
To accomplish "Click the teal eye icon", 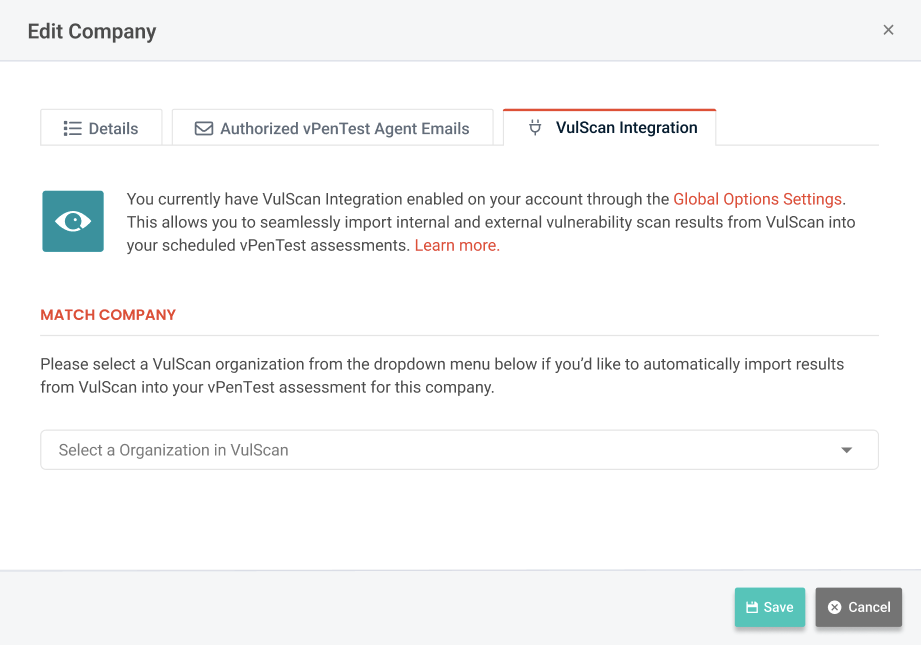I will click(x=73, y=221).
